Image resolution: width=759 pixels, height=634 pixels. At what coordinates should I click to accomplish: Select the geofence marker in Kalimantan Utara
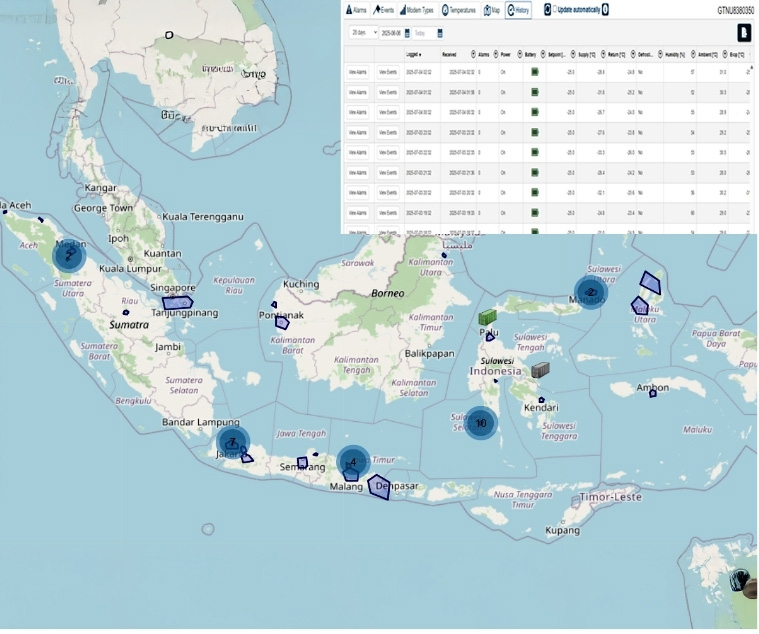click(444, 255)
